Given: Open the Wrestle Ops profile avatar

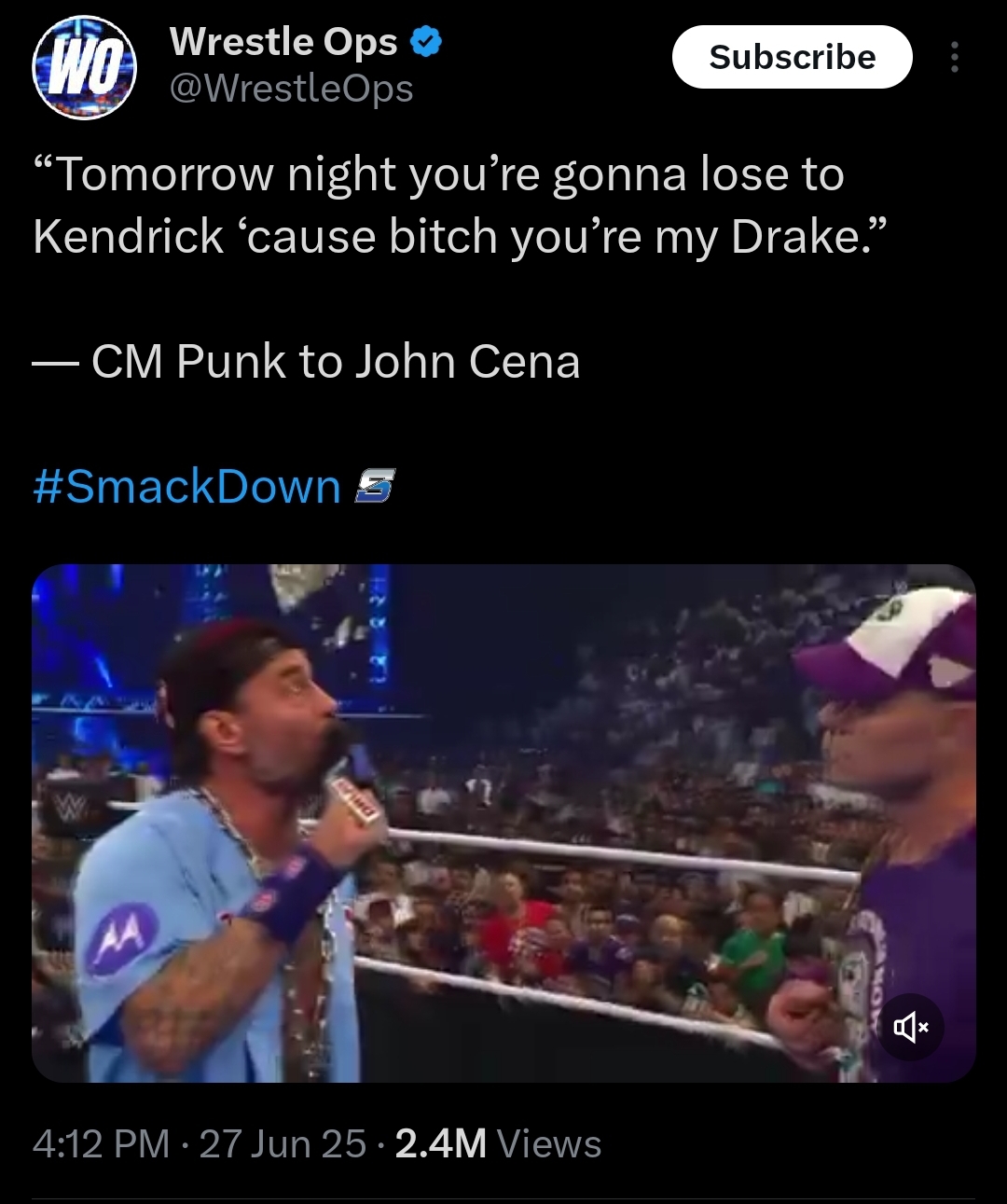Looking at the screenshot, I should (84, 68).
